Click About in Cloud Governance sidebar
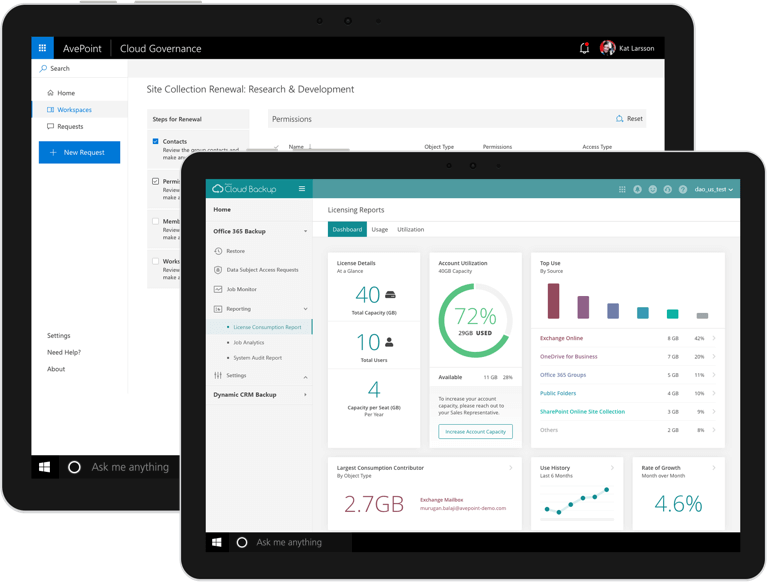This screenshot has width=767, height=582. coord(56,369)
